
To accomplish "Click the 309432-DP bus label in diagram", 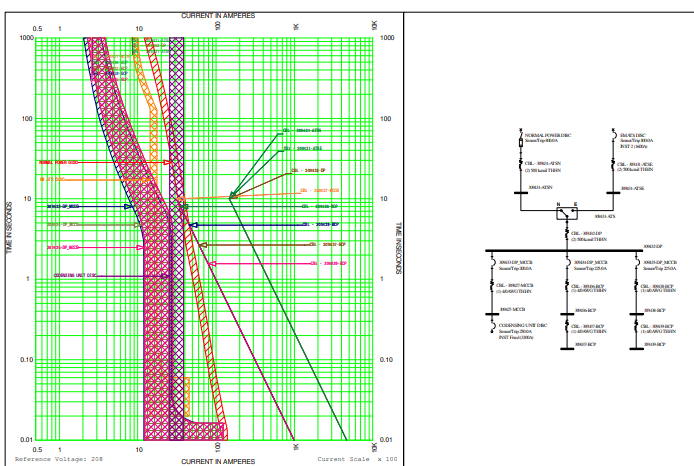I will [x=653, y=246].
